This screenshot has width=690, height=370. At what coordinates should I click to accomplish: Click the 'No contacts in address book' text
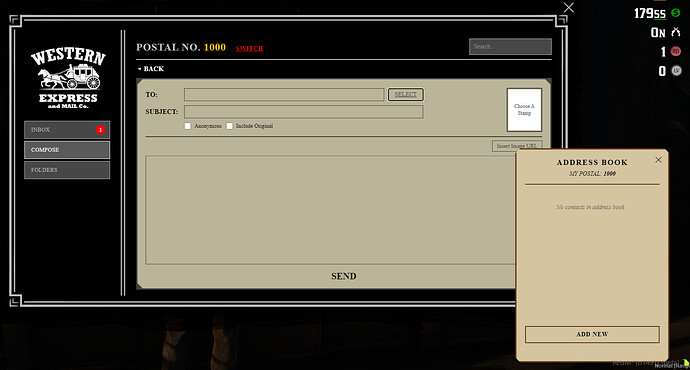coord(590,207)
